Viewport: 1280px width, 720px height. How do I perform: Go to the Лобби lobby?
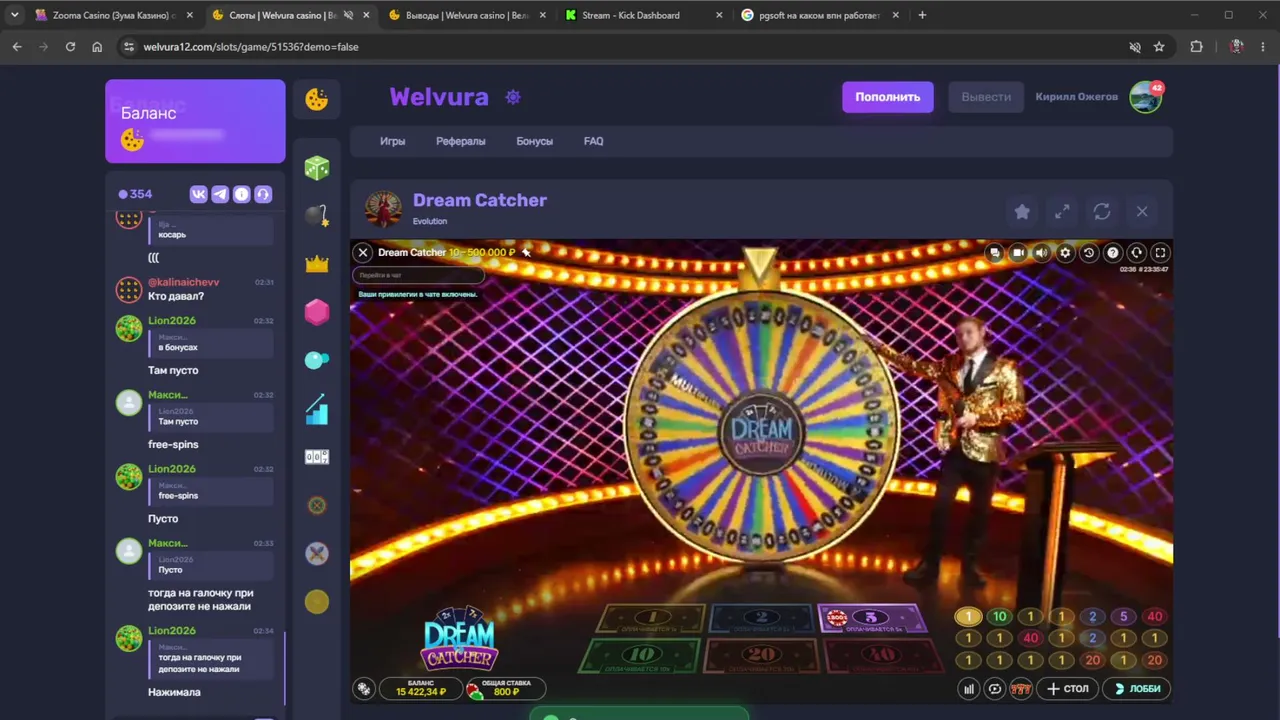click(x=1137, y=689)
